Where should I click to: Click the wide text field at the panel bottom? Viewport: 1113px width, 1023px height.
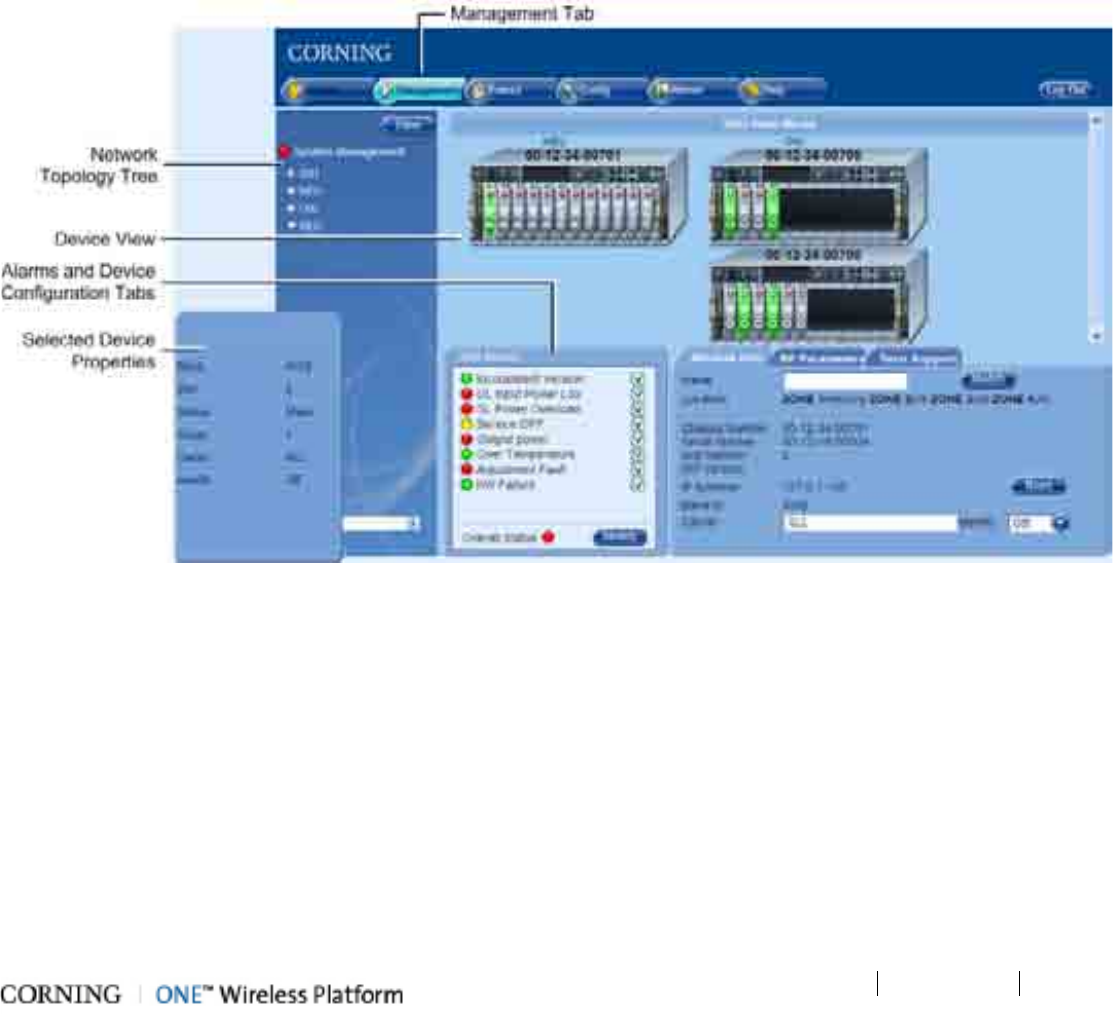(x=871, y=523)
